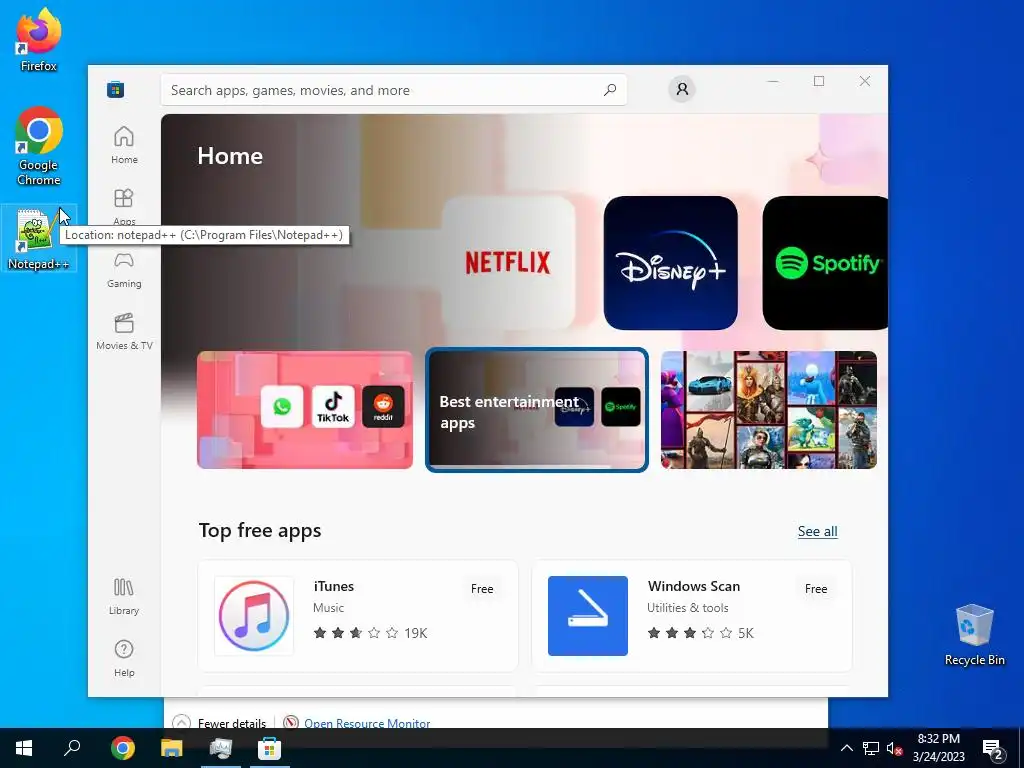Open the Disney+ featured tile
1024x768 pixels.
[671, 263]
